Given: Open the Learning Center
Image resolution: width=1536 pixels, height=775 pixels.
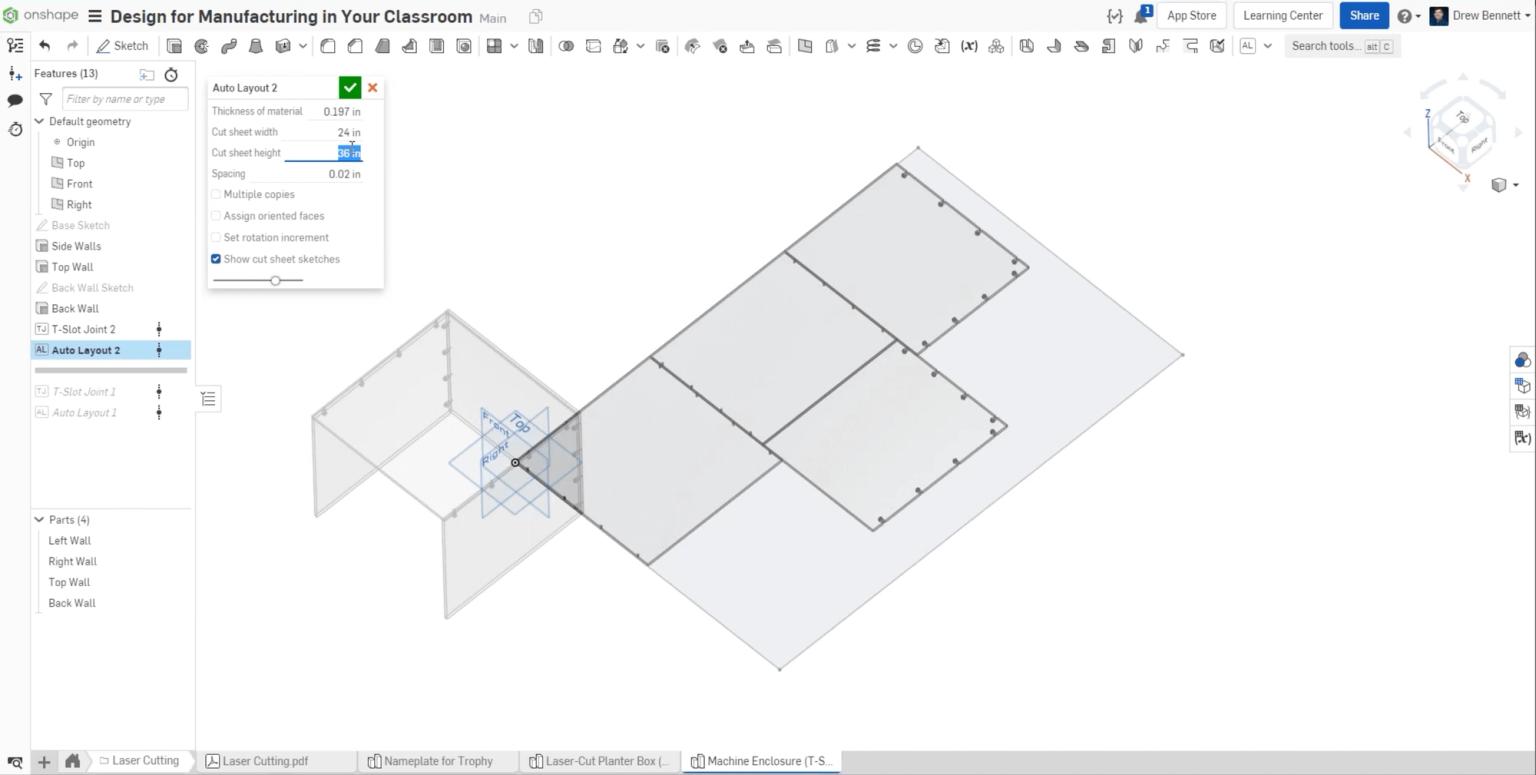Looking at the screenshot, I should click(1281, 15).
